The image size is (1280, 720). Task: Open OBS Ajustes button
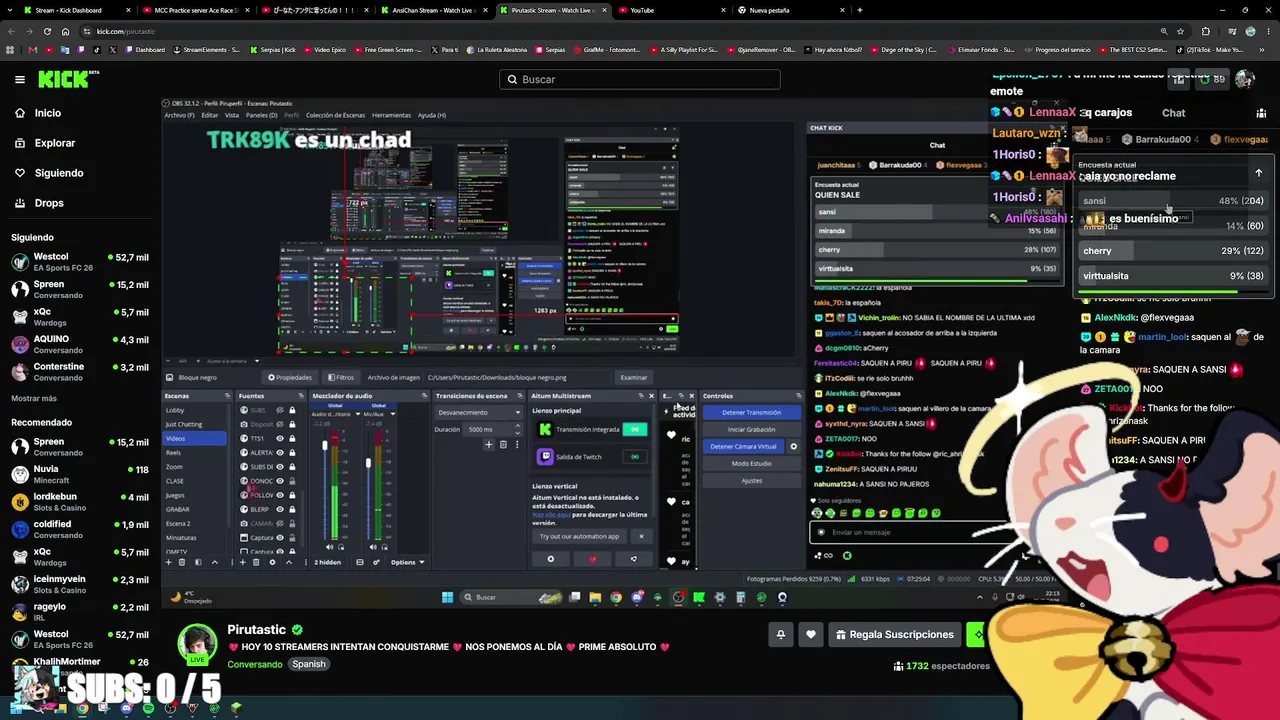(x=751, y=480)
